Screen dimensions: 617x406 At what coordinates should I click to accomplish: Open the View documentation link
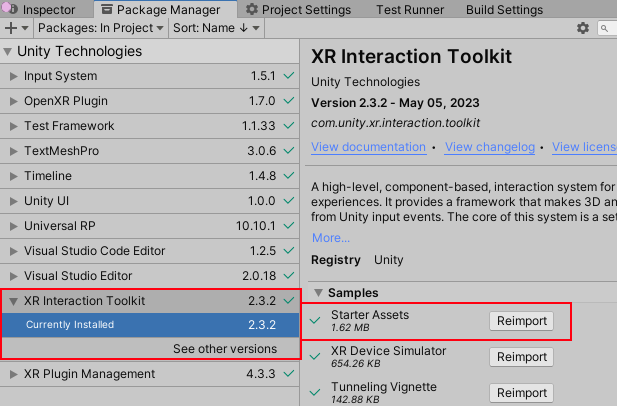[x=368, y=147]
